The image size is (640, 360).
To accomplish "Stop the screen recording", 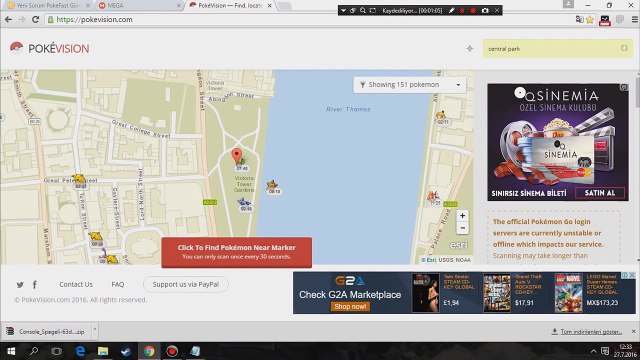I will click(473, 11).
